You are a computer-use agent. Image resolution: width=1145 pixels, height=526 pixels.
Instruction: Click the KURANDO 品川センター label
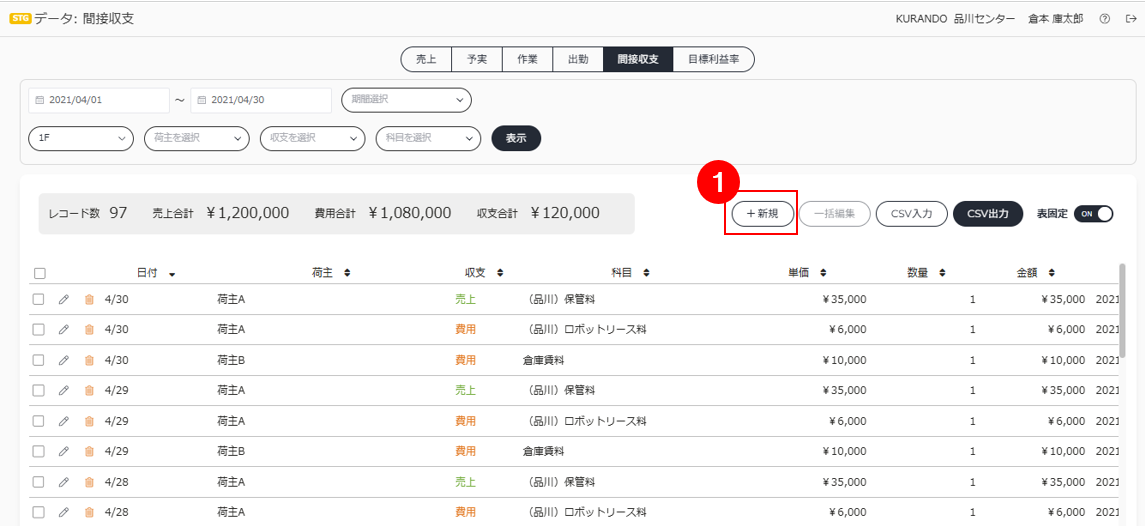coord(954,19)
